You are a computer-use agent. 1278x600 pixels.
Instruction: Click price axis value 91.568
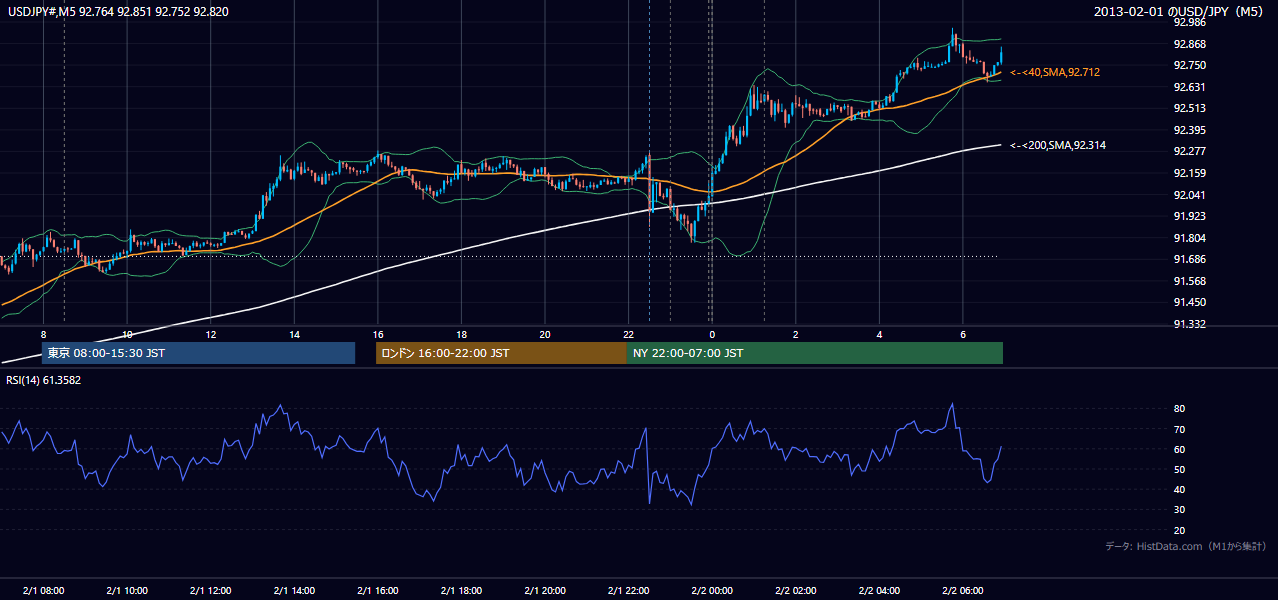[x=1189, y=281]
